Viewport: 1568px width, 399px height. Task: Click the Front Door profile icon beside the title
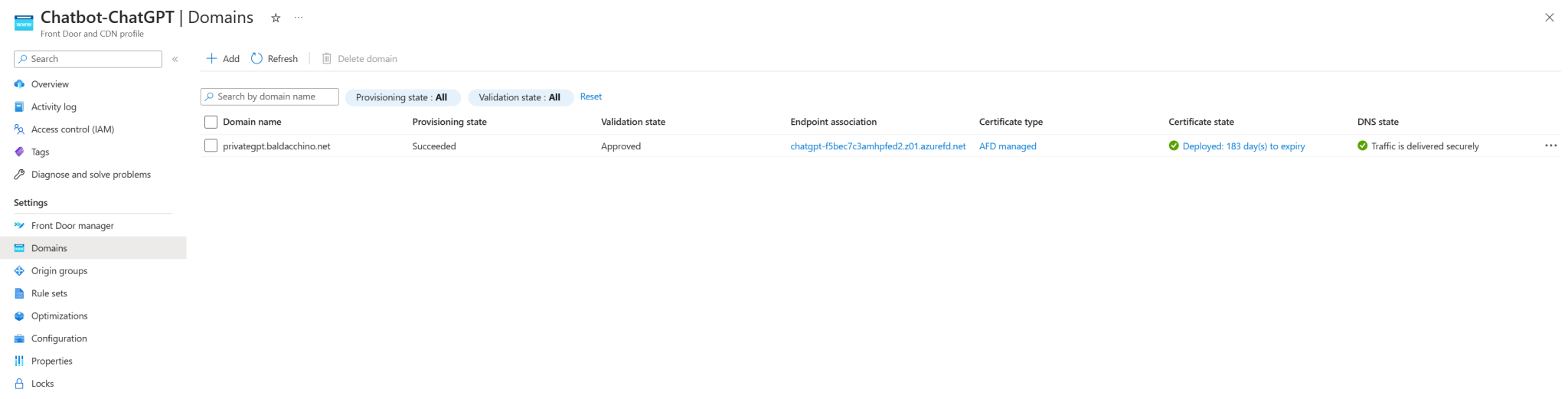tap(24, 24)
